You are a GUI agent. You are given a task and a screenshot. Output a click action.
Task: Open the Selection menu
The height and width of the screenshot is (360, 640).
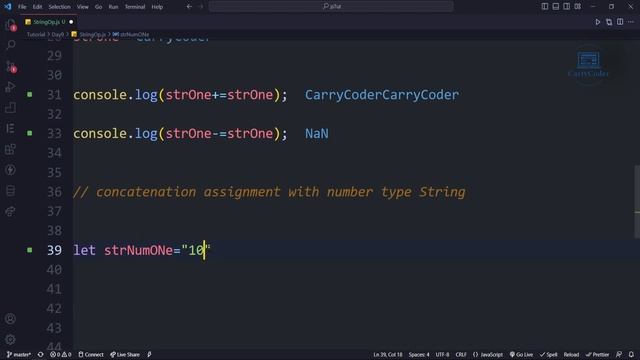pyautogui.click(x=60, y=7)
